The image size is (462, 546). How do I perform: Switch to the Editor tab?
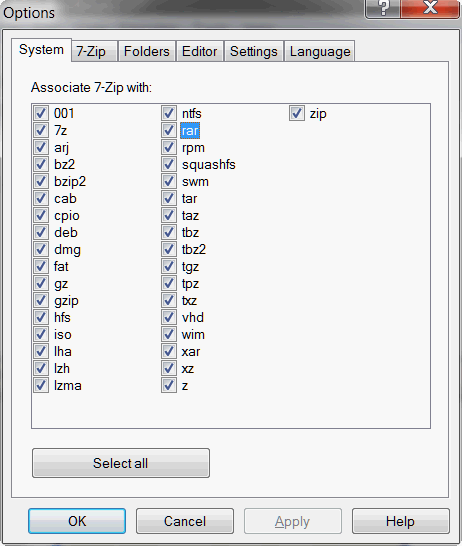[x=199, y=51]
